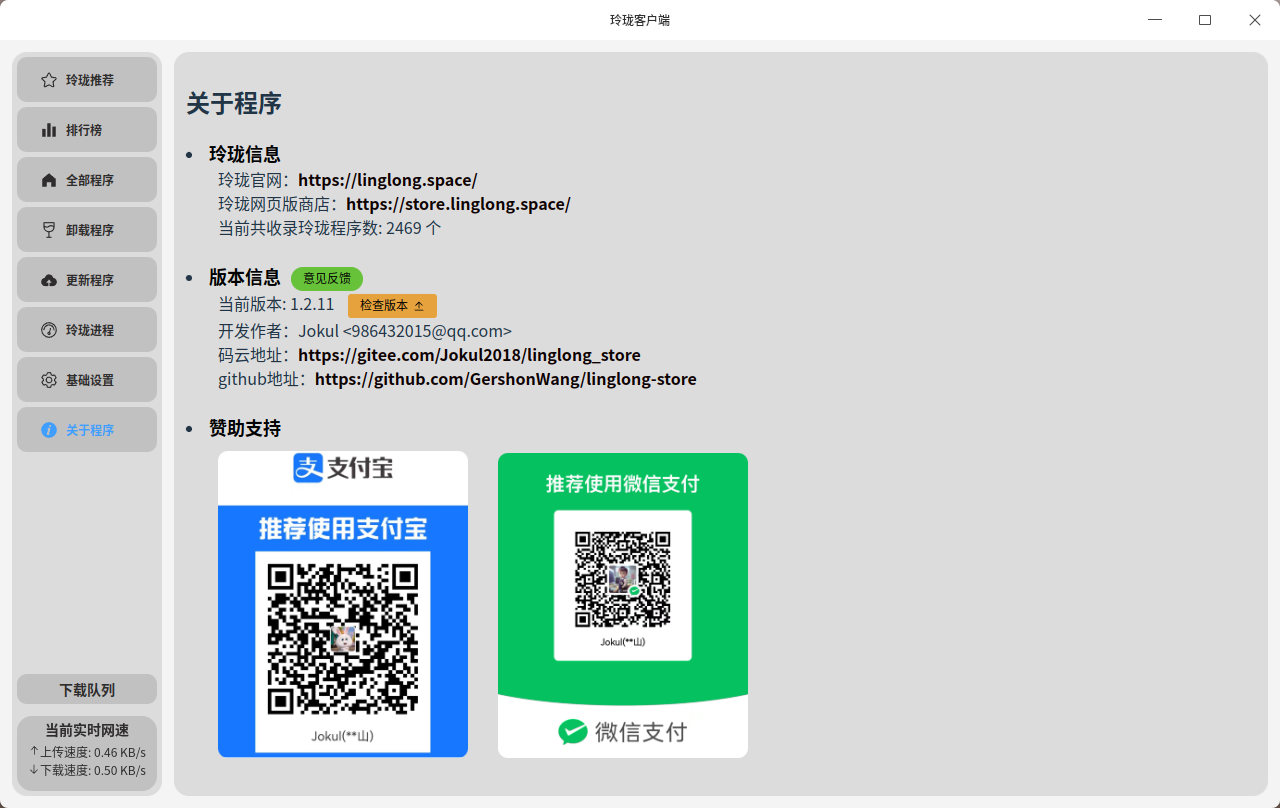
Task: Click the goblet icon for 卸载程序
Action: [48, 230]
